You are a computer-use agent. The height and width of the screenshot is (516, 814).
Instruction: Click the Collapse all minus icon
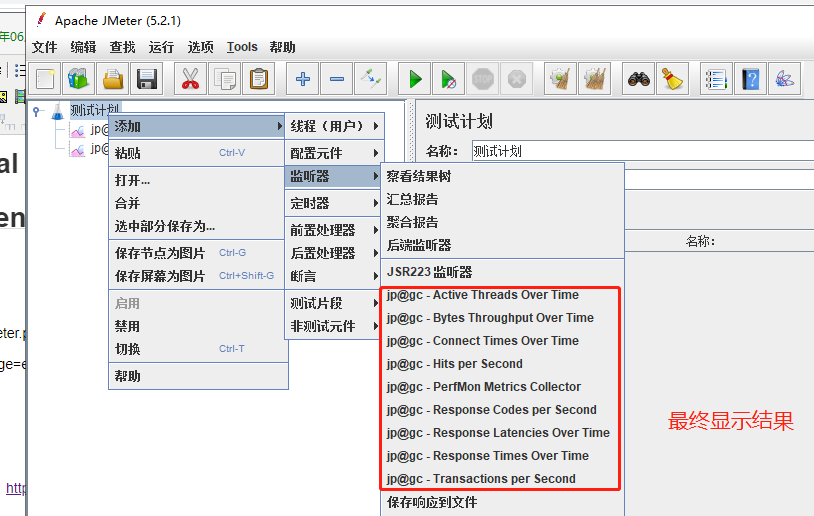coord(336,79)
